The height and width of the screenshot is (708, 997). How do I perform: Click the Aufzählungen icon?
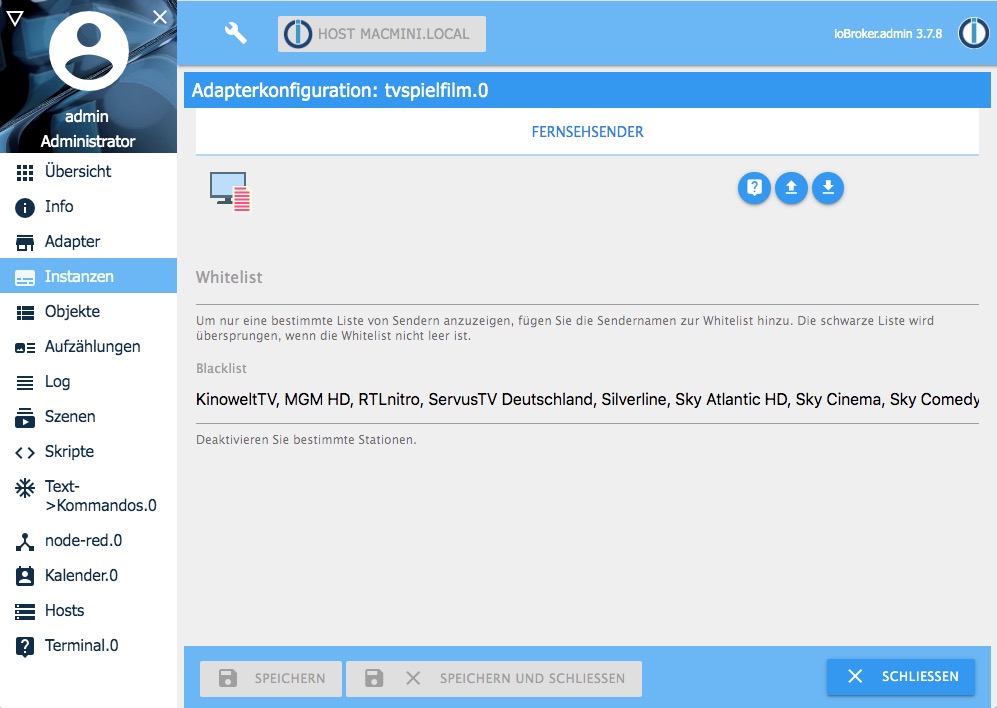[x=25, y=347]
